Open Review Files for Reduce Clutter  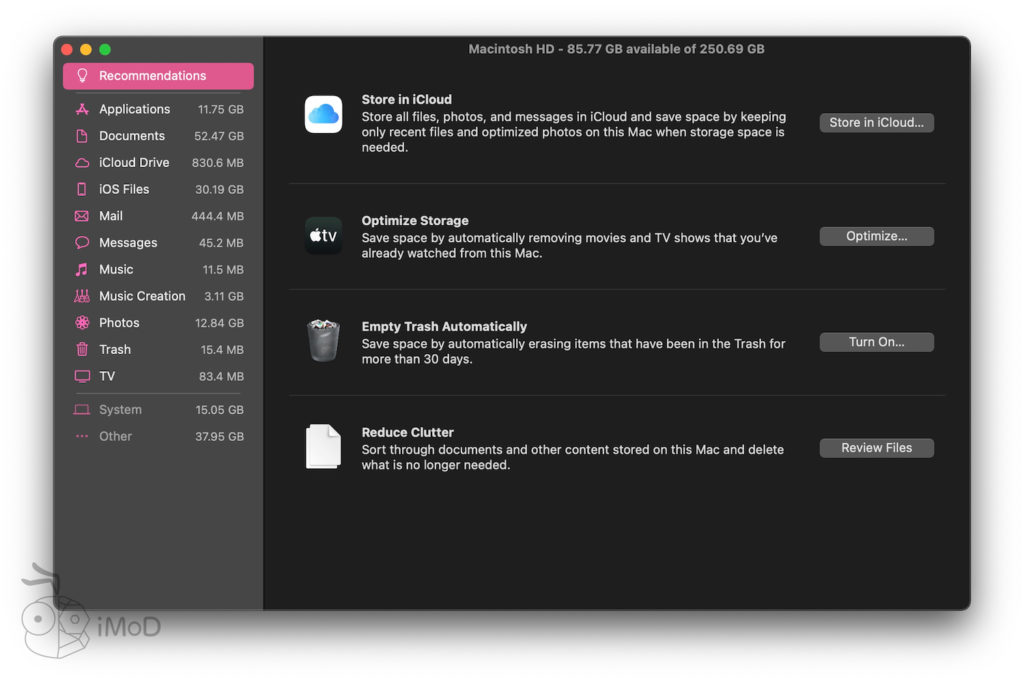(x=876, y=448)
